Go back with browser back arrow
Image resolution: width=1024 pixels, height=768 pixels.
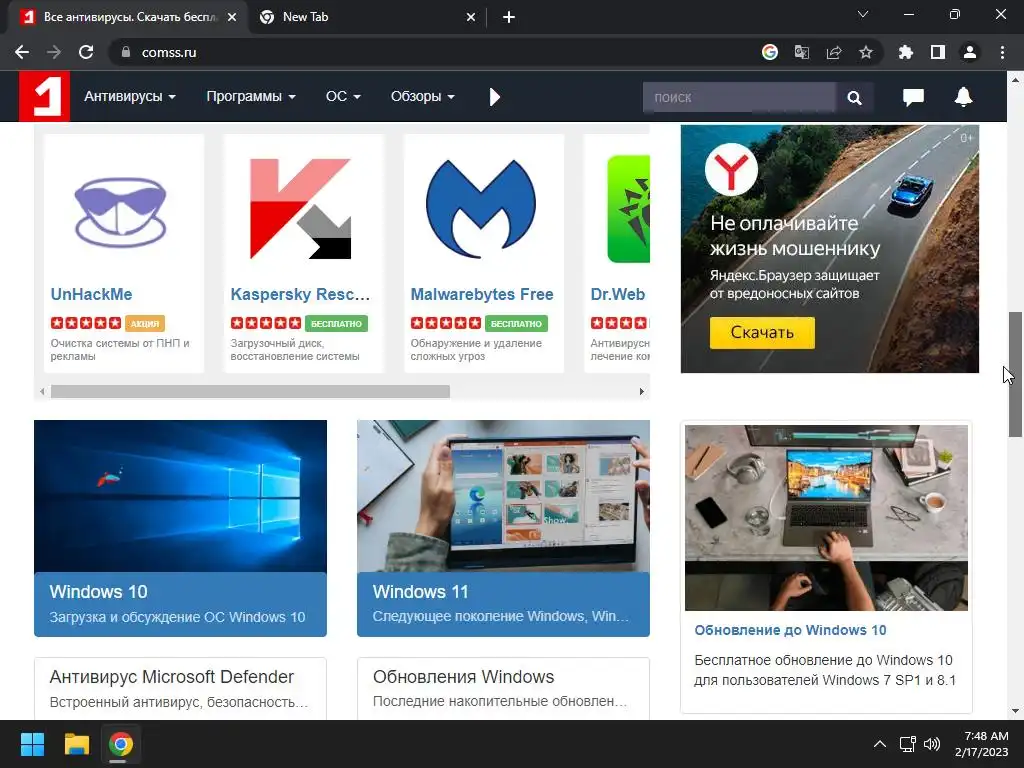(22, 52)
